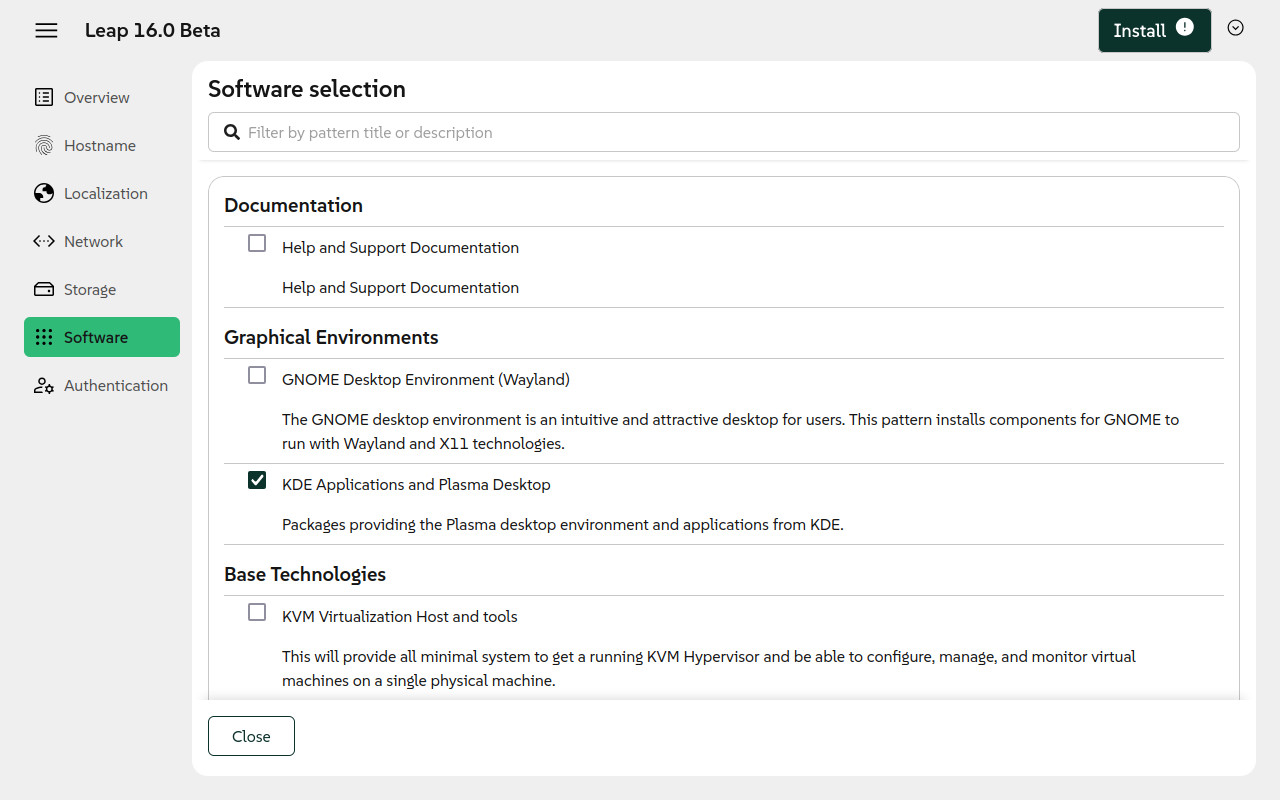The height and width of the screenshot is (800, 1280).
Task: Click the Install button warning icon
Action: click(x=1185, y=27)
